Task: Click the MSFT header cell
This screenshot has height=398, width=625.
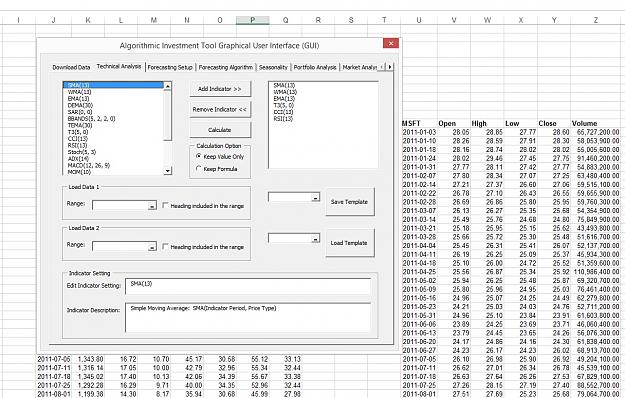Action: 419,124
